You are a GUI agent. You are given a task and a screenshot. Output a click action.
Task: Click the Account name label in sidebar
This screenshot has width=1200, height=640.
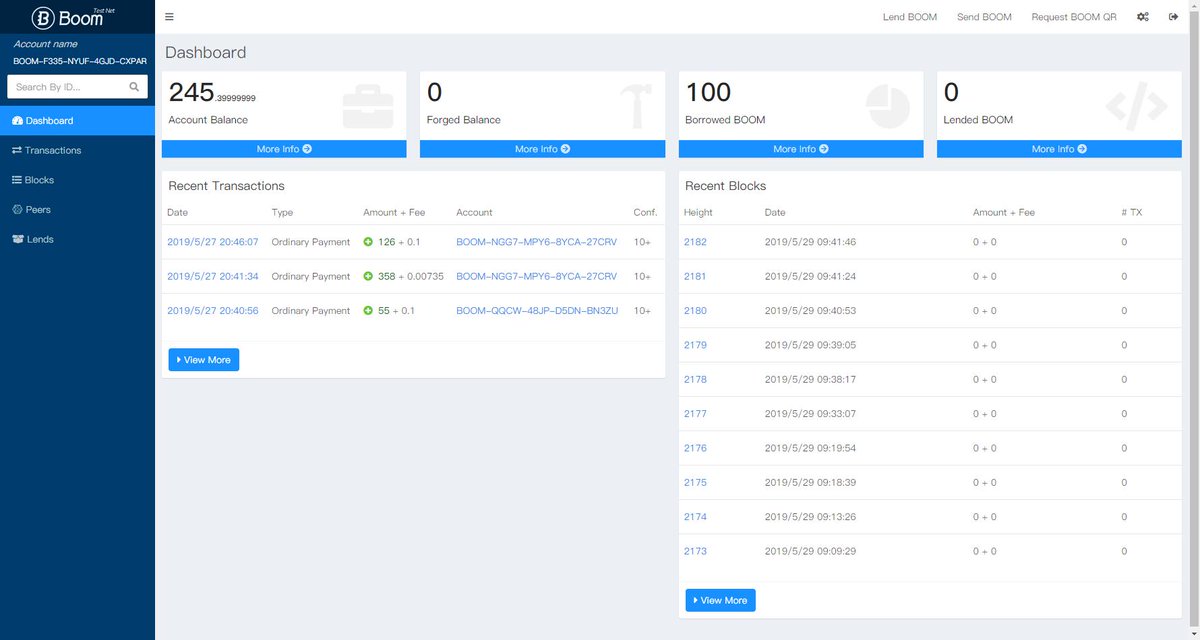45,44
